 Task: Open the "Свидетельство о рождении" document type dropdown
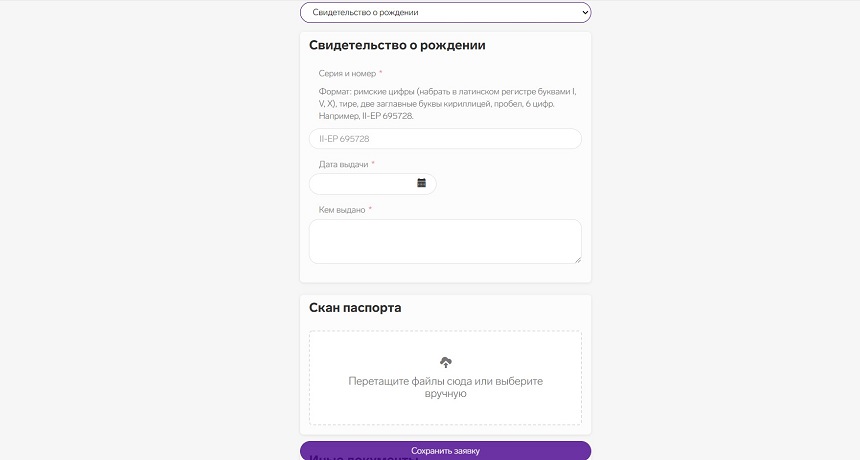point(445,13)
